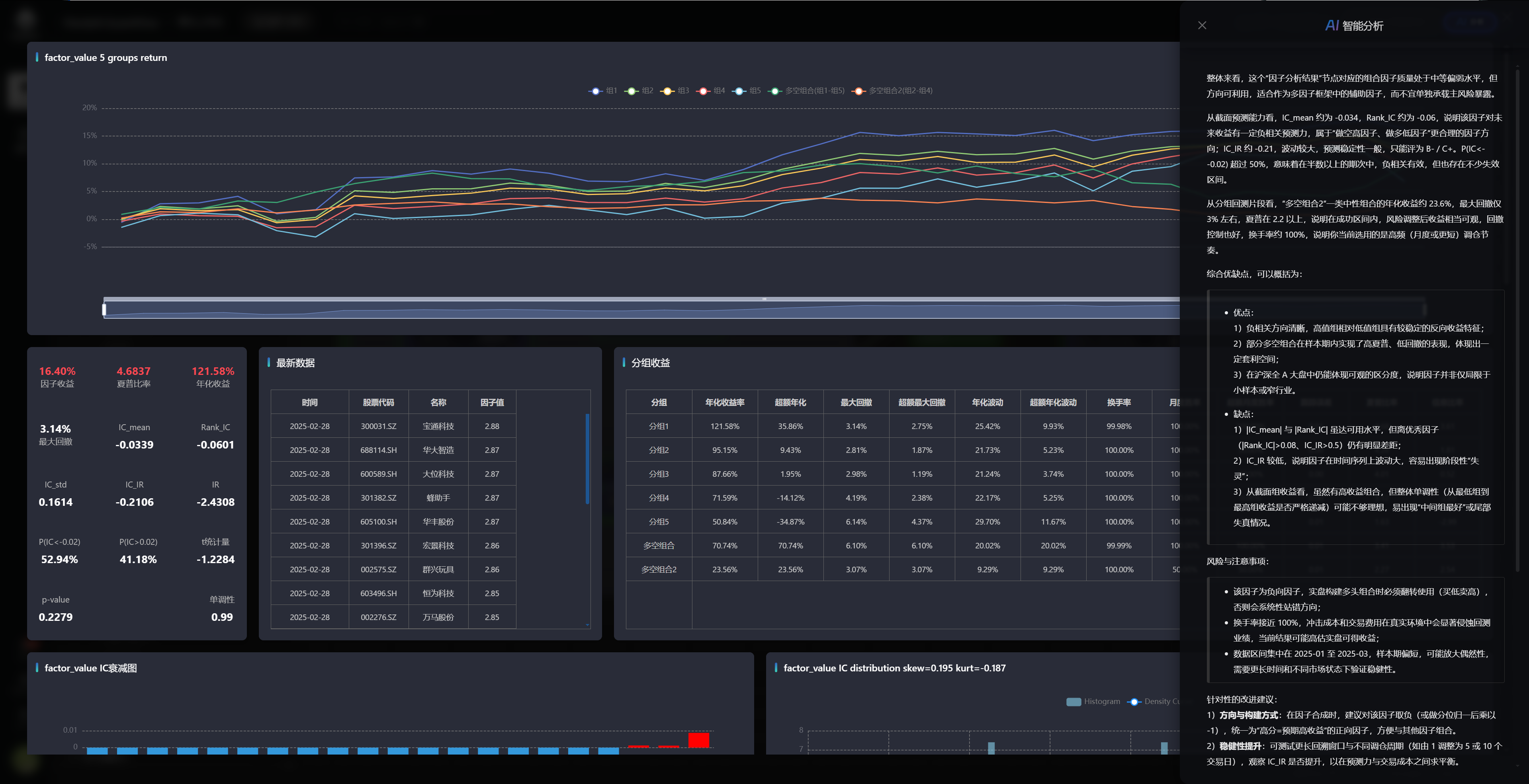Click the "16.40%" 因子收益 value
The image size is (1529, 784).
click(x=58, y=371)
